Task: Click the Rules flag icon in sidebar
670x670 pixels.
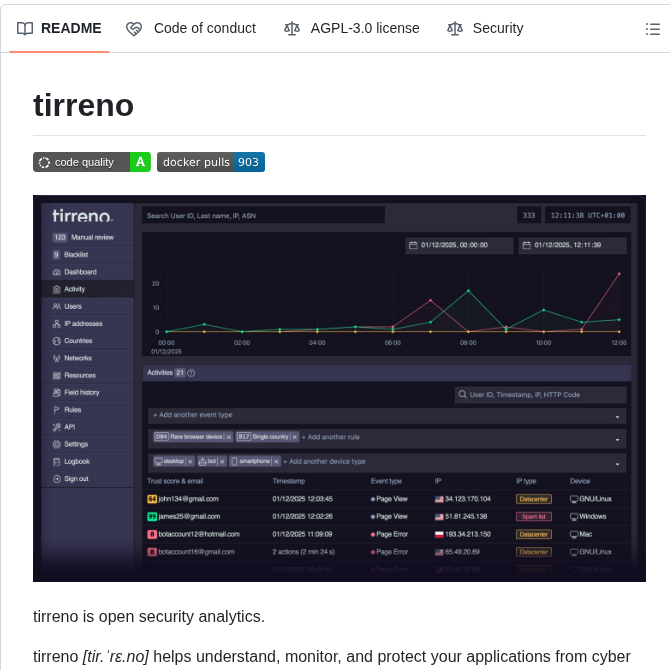Action: click(x=56, y=410)
